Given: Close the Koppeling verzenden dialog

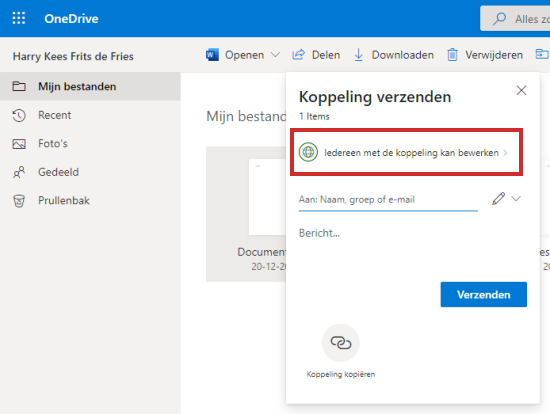Looking at the screenshot, I should coord(521,91).
